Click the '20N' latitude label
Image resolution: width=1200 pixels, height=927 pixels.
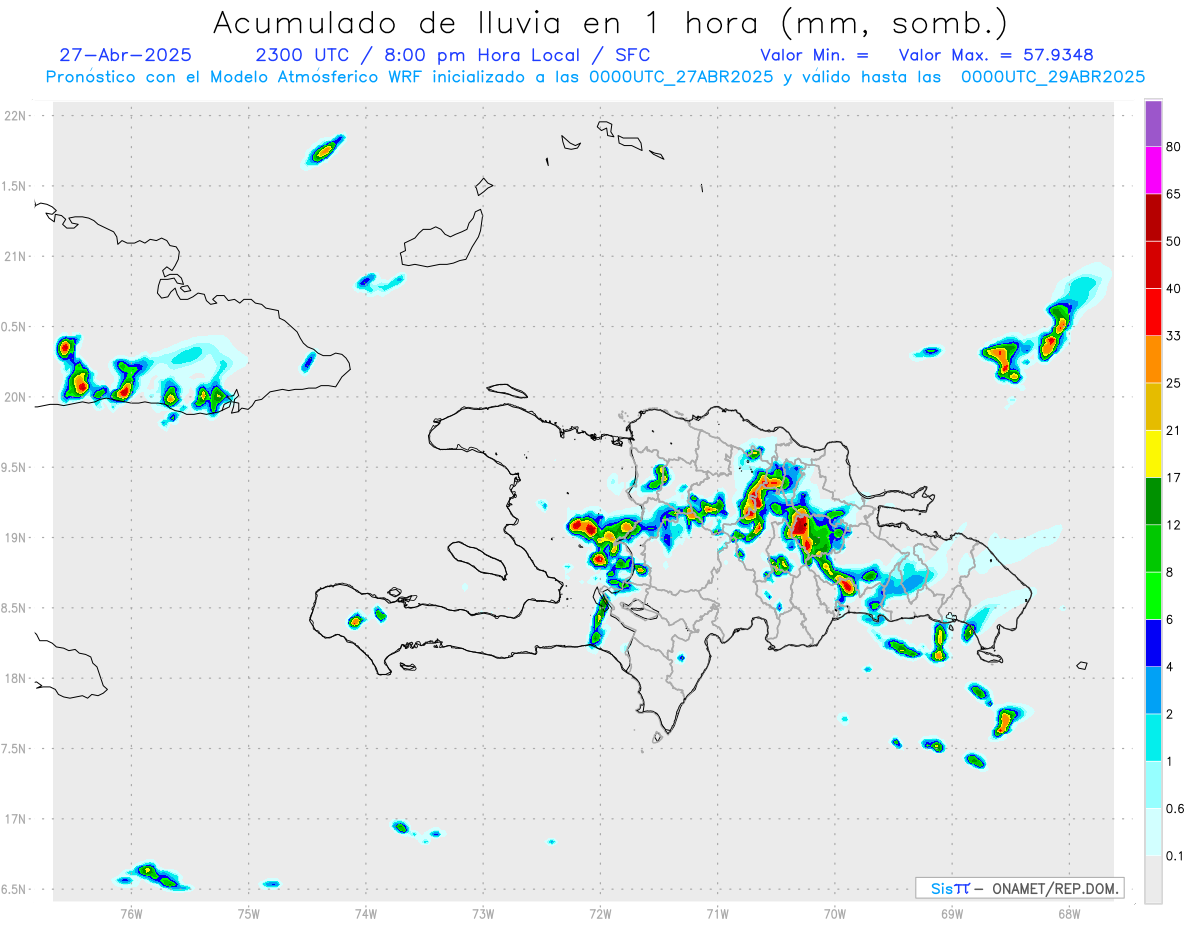point(16,397)
